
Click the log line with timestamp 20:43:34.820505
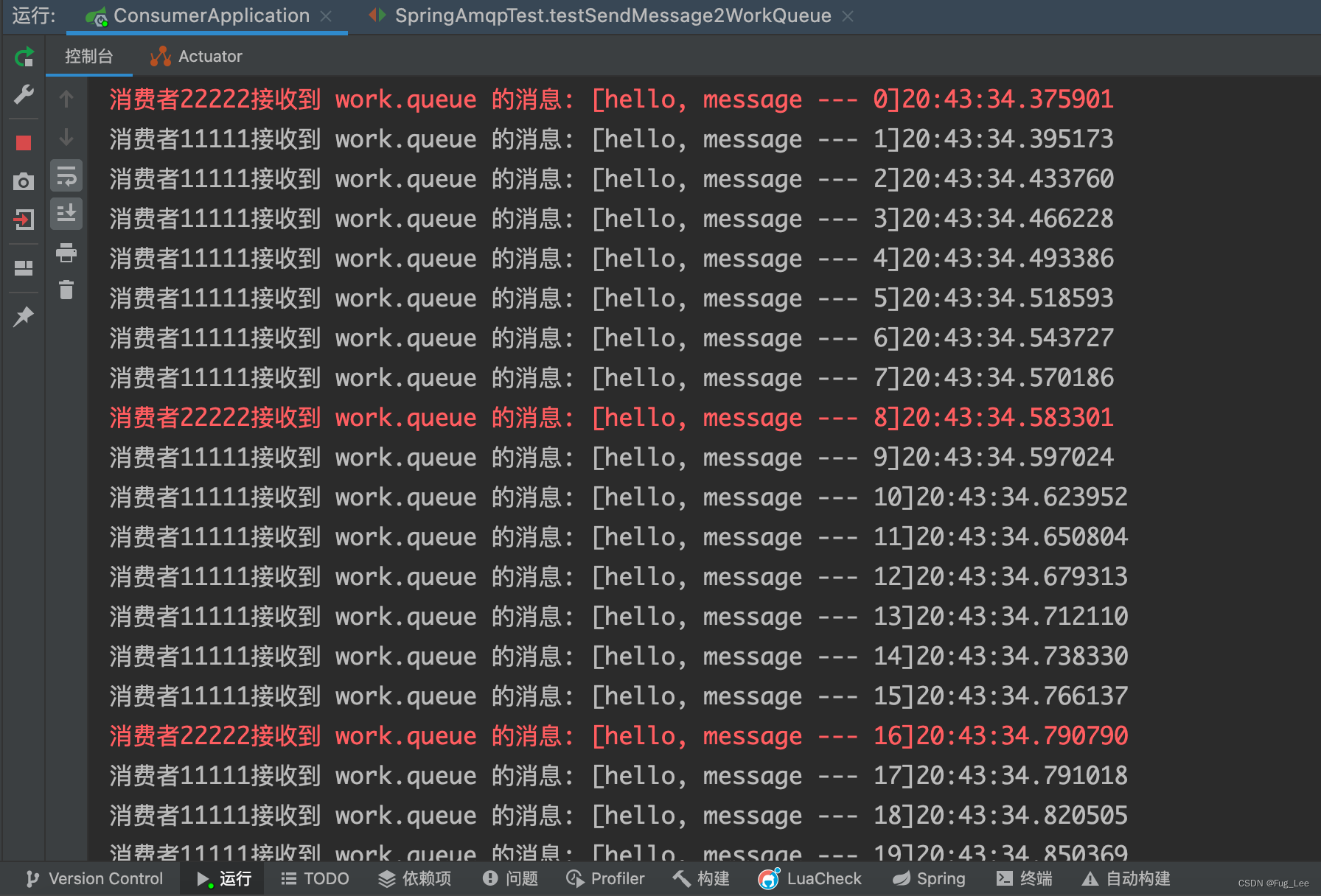point(618,815)
